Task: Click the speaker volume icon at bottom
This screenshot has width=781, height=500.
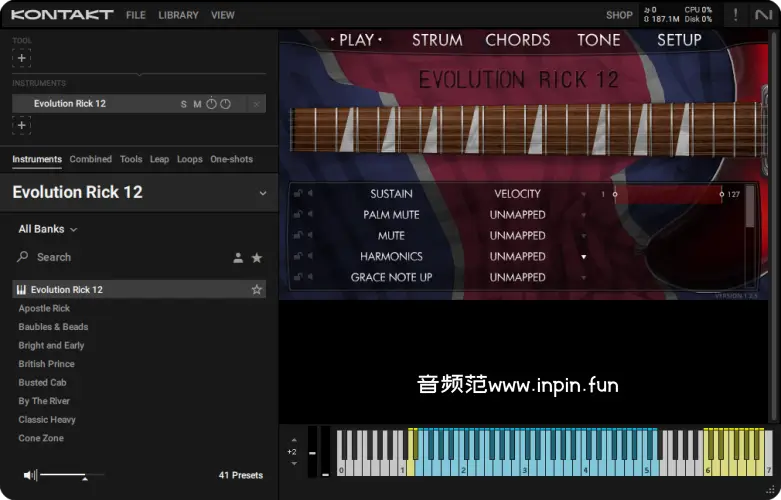Action: [30, 475]
